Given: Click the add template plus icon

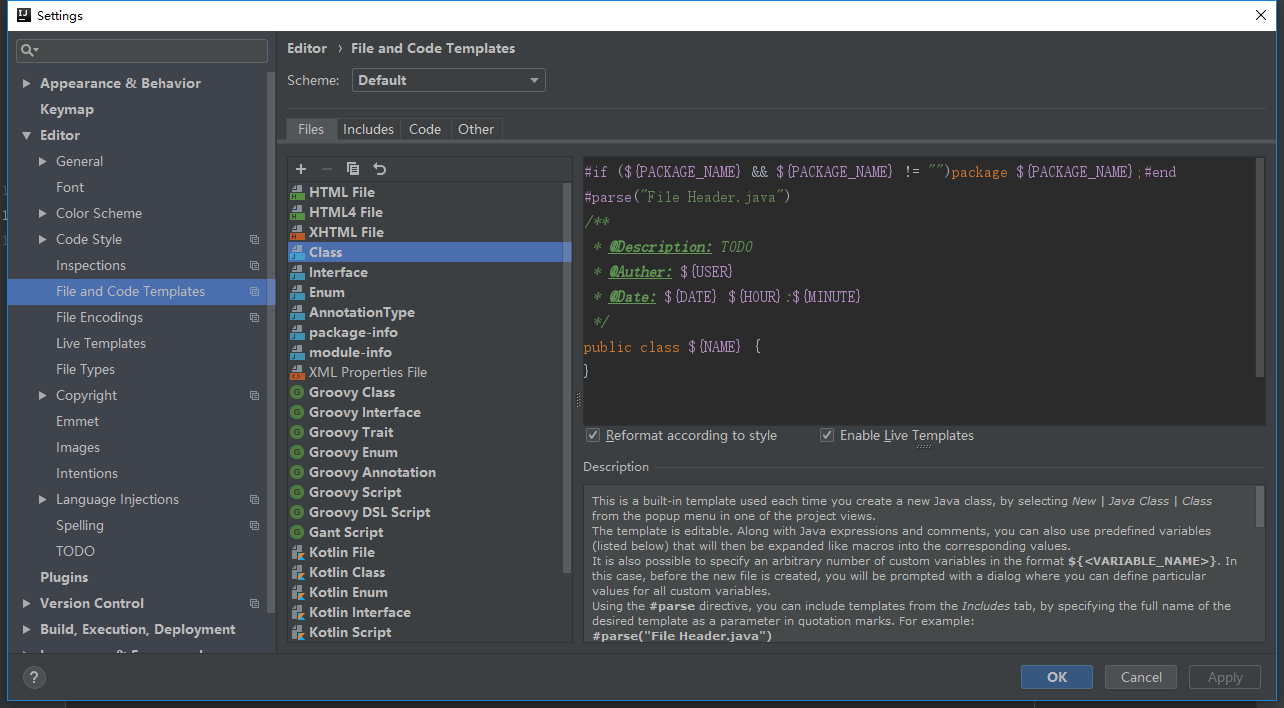Looking at the screenshot, I should [301, 169].
